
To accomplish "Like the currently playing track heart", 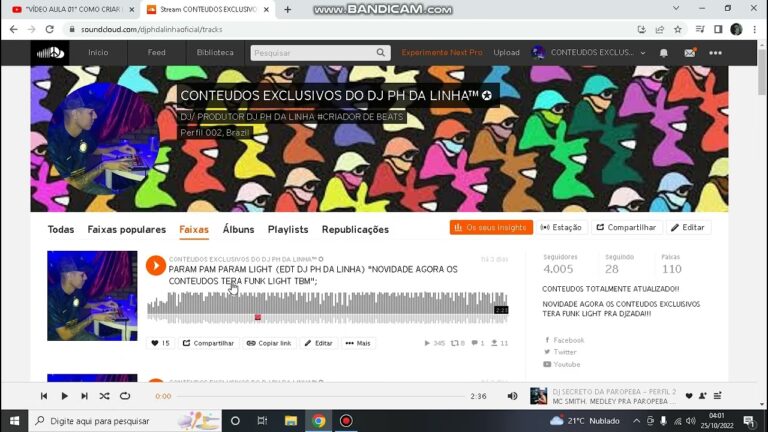I will (x=689, y=396).
